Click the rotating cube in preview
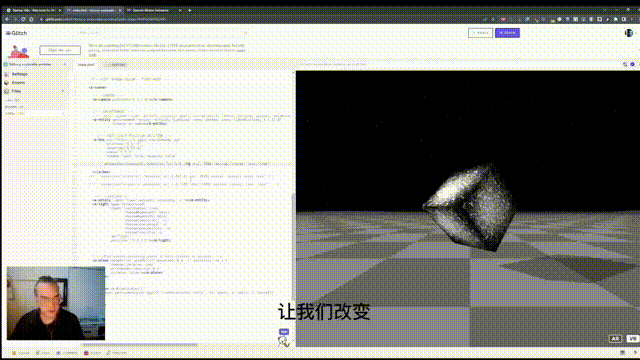The height and width of the screenshot is (360, 640). coord(469,207)
